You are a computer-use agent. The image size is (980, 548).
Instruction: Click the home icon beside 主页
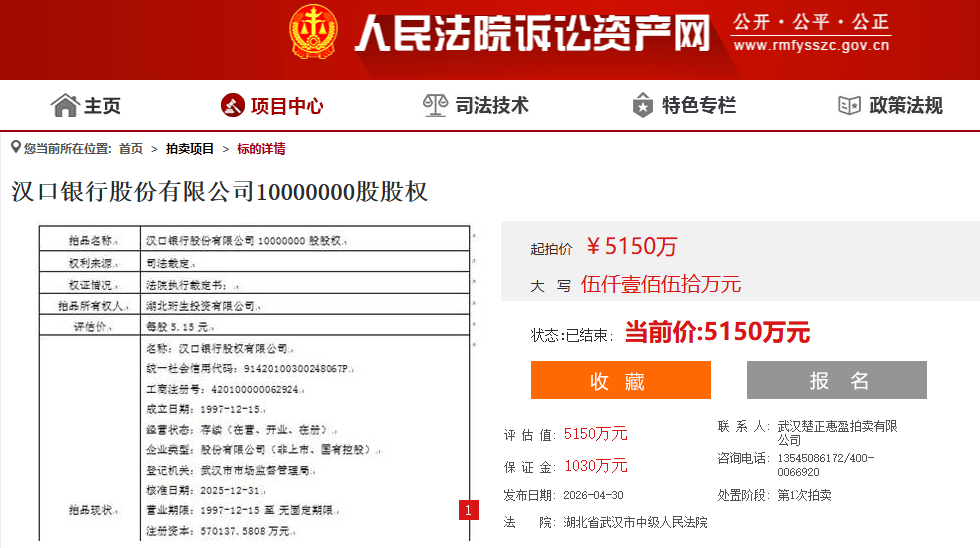65,105
